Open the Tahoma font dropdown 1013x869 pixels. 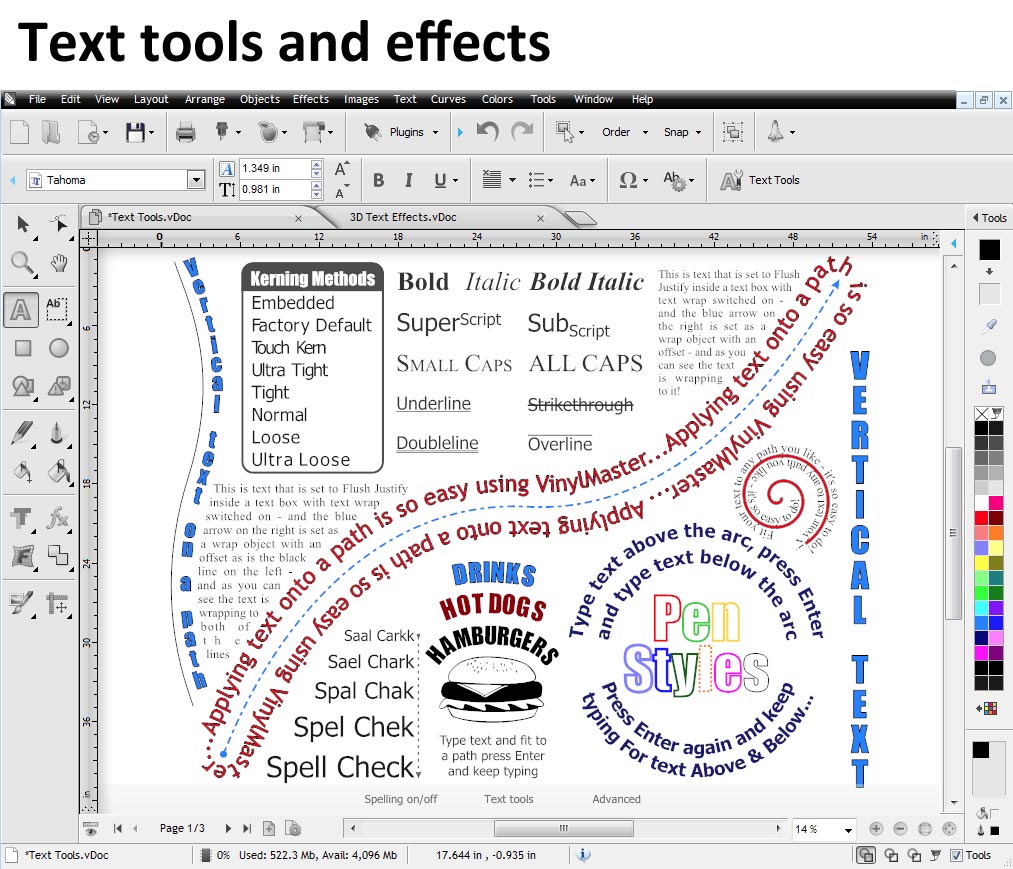[x=196, y=180]
